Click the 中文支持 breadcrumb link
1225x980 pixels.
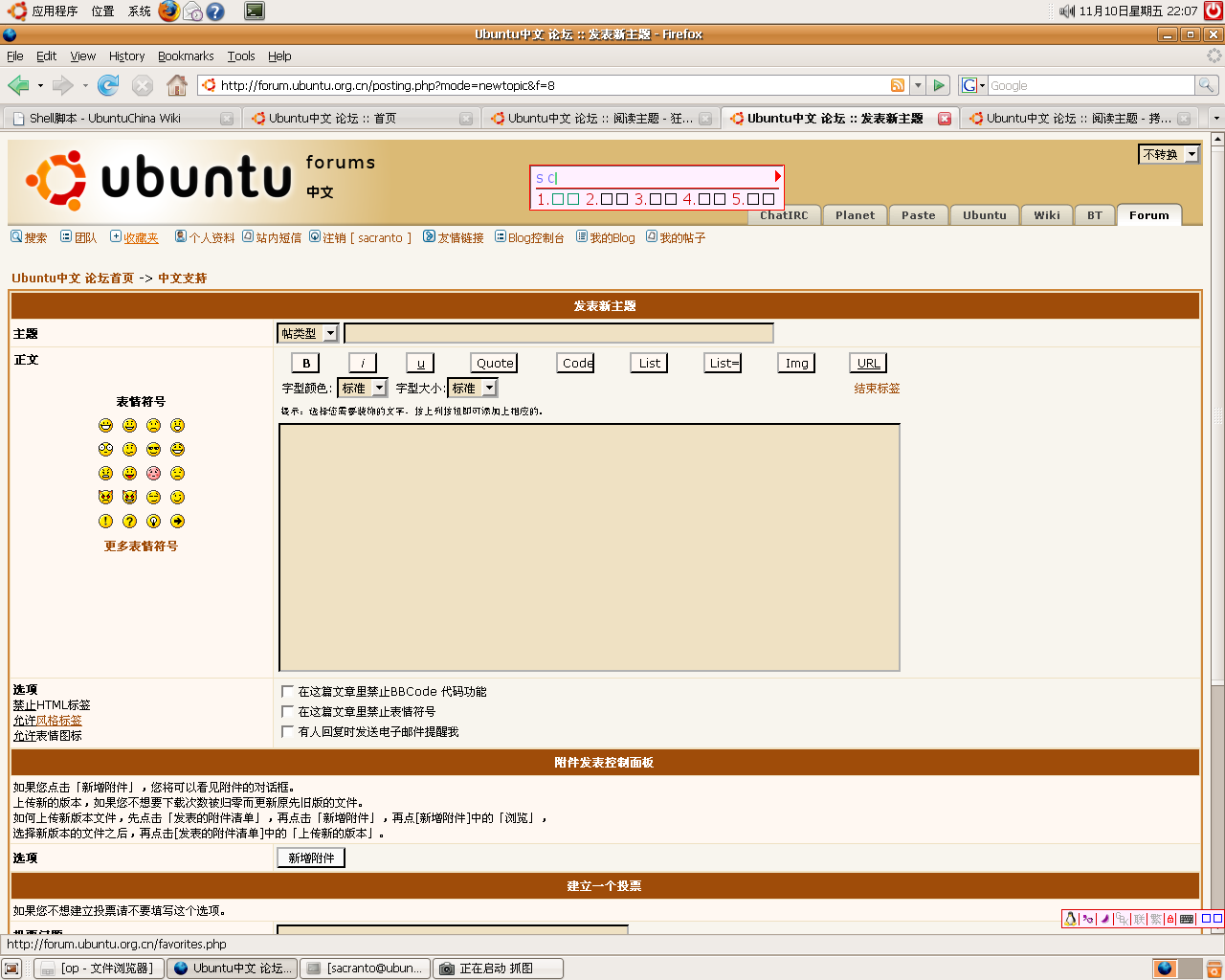[182, 278]
